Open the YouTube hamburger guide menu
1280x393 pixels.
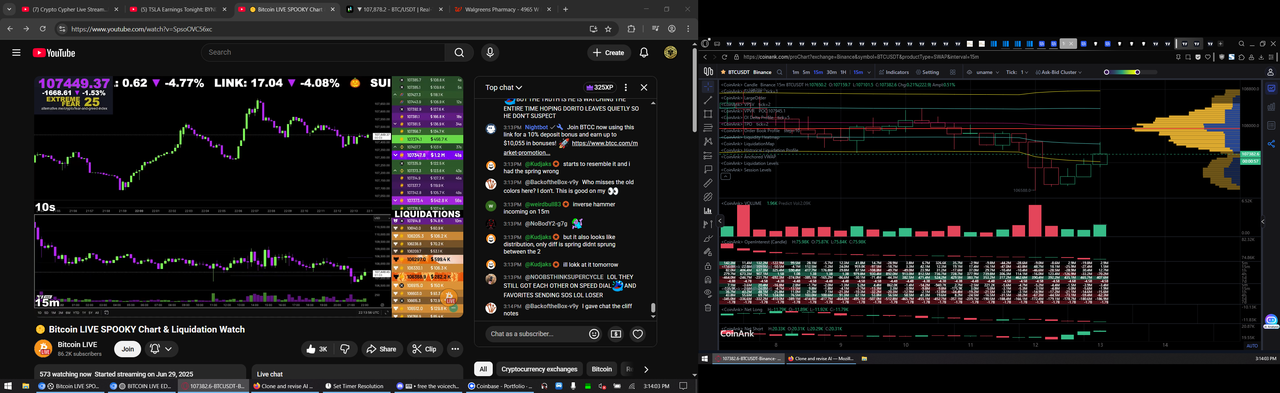pyautogui.click(x=15, y=53)
